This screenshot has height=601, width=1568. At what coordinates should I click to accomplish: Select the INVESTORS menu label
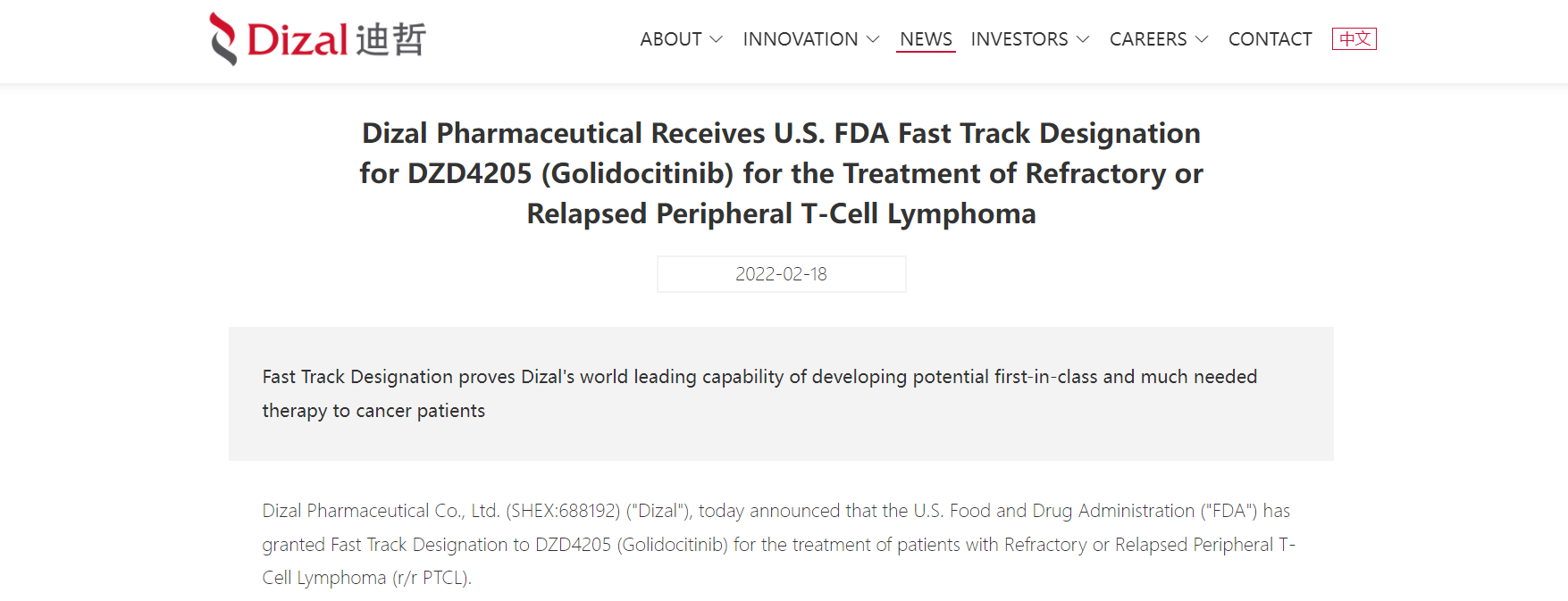pos(1019,39)
